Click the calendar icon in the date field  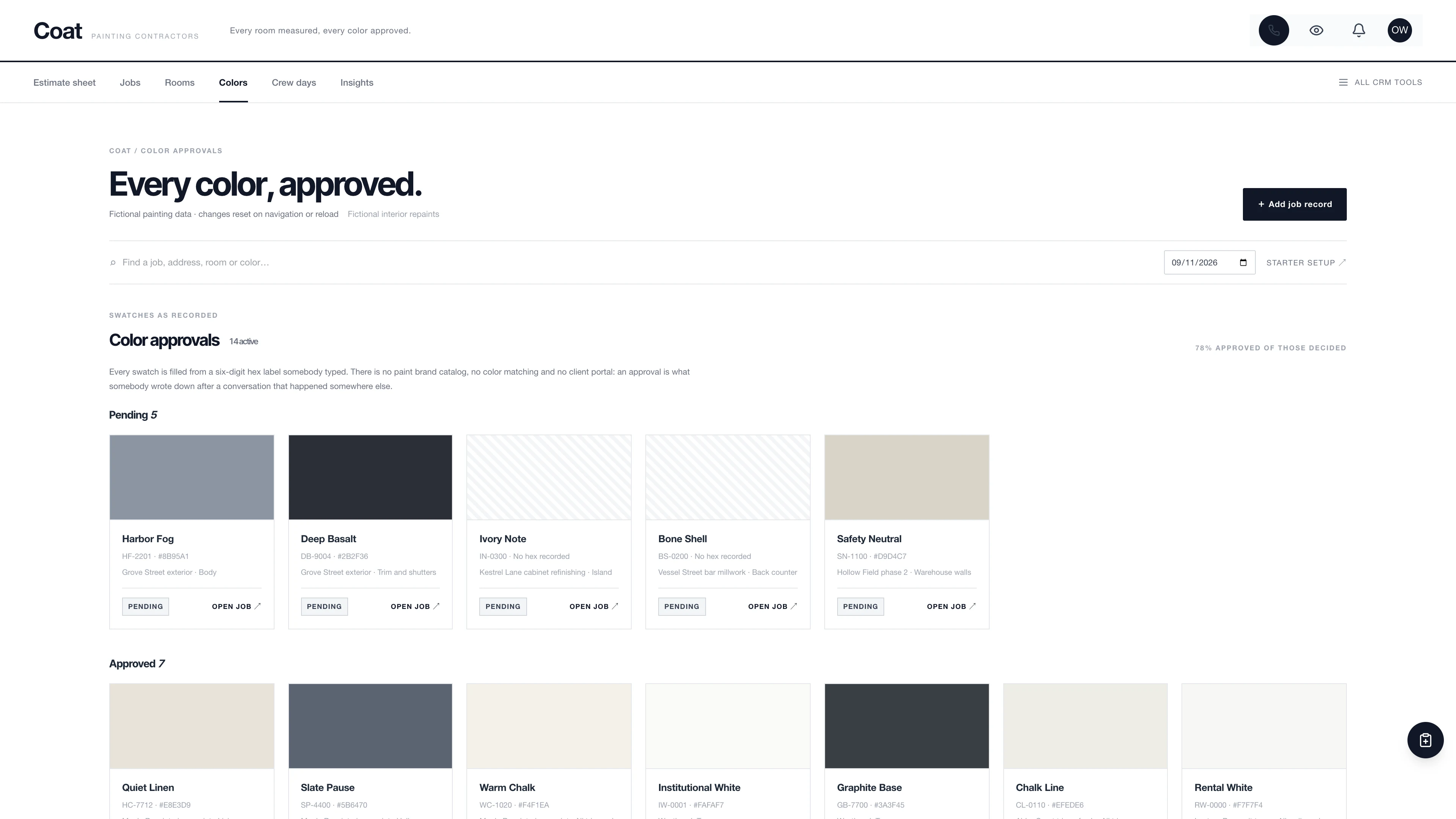click(1243, 262)
